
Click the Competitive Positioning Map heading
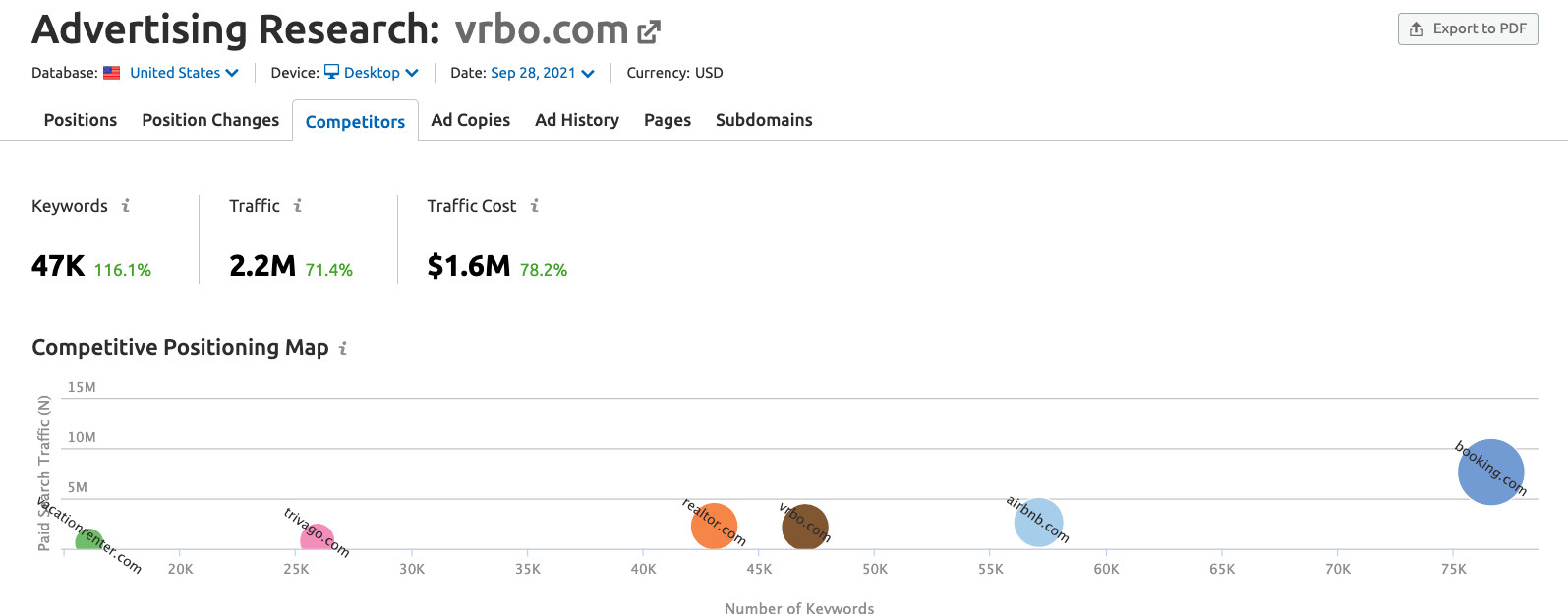(x=180, y=348)
